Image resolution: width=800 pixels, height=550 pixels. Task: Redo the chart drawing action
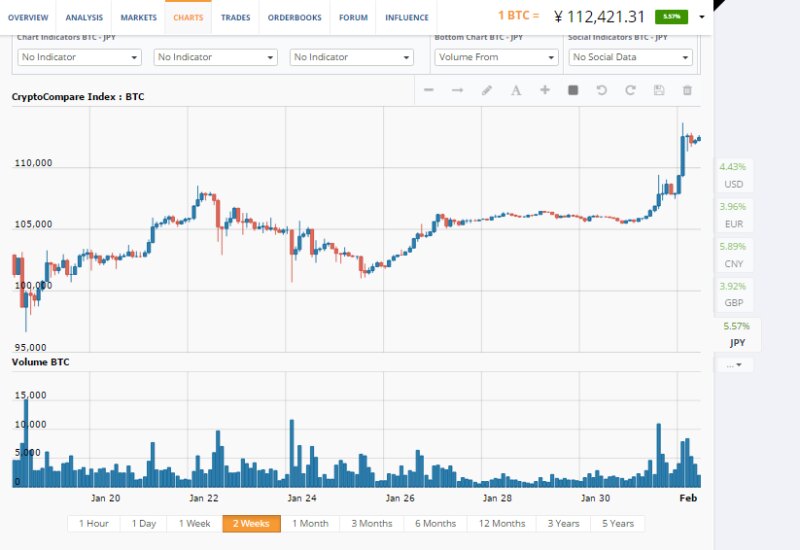630,90
